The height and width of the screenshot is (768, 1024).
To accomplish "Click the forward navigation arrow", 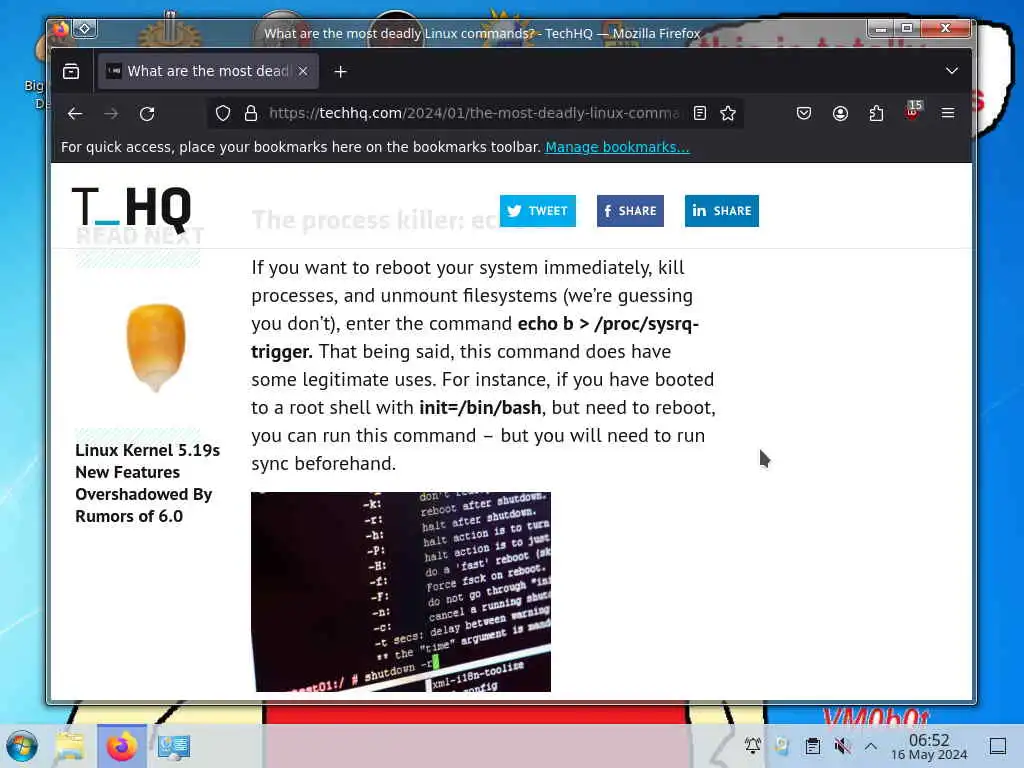I will pos(111,114).
